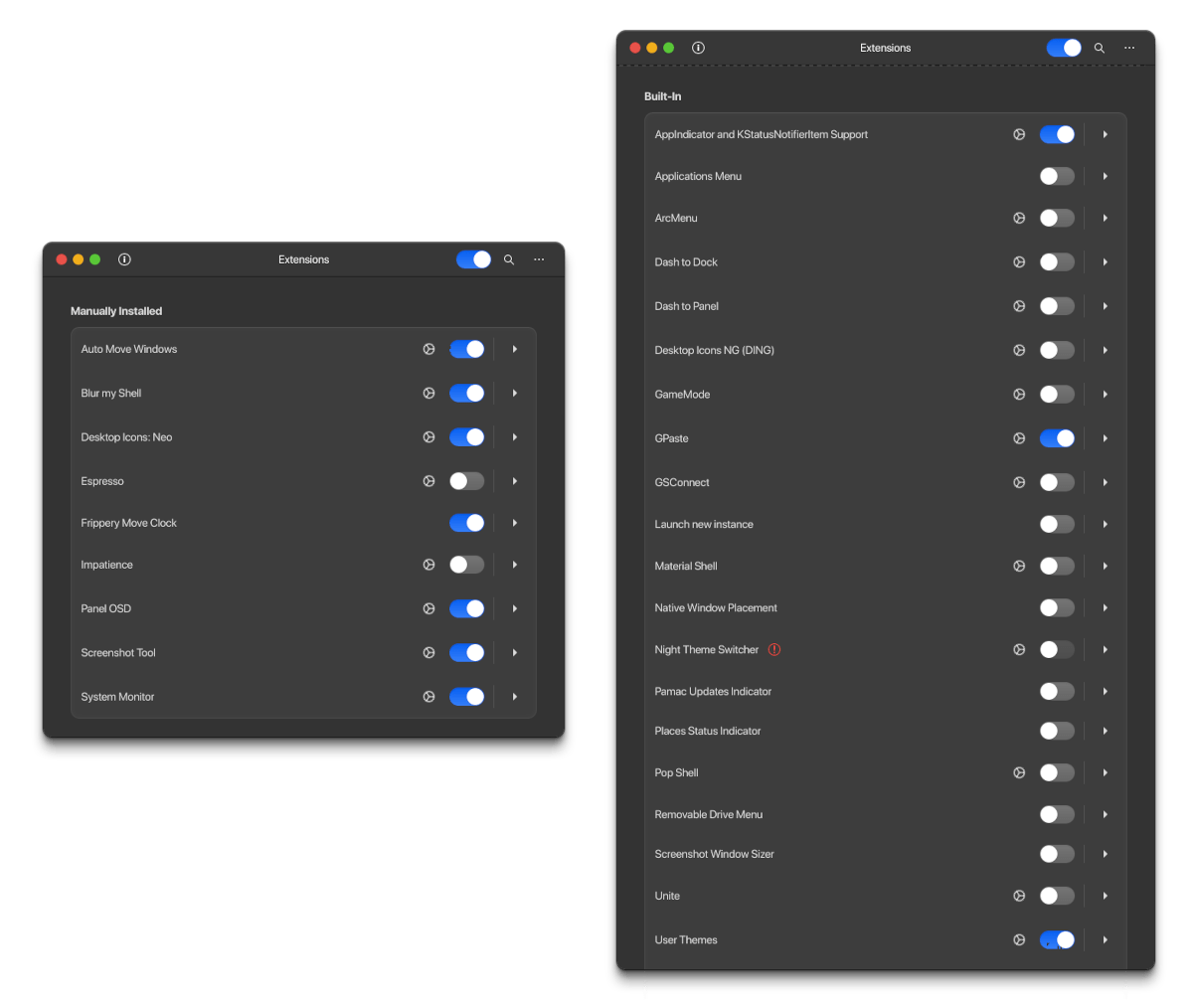Open AppIndicator and KStatusNotifierItem settings icon

[1019, 134]
